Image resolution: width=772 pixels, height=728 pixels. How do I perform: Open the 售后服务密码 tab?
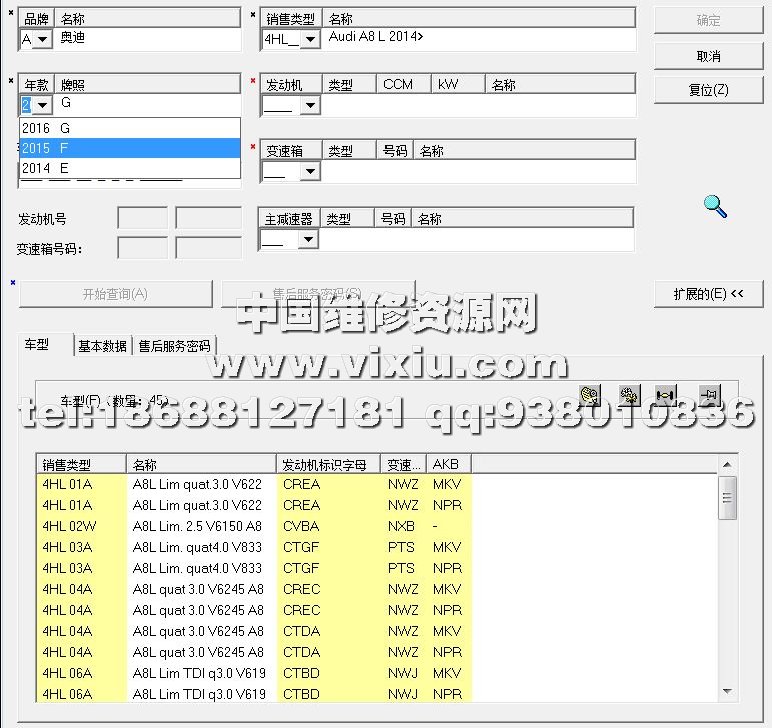coord(174,346)
